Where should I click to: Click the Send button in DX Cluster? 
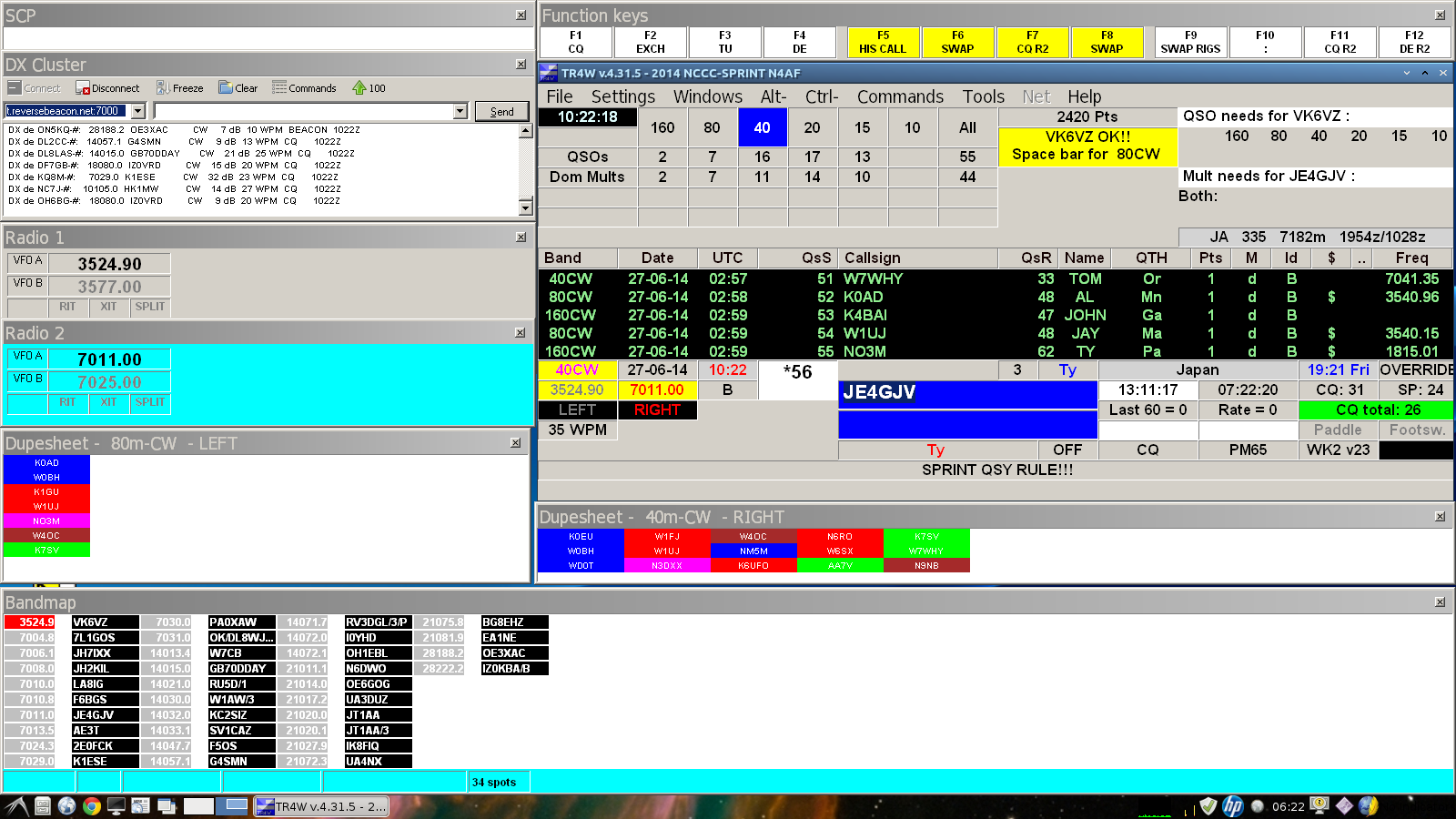[x=501, y=111]
